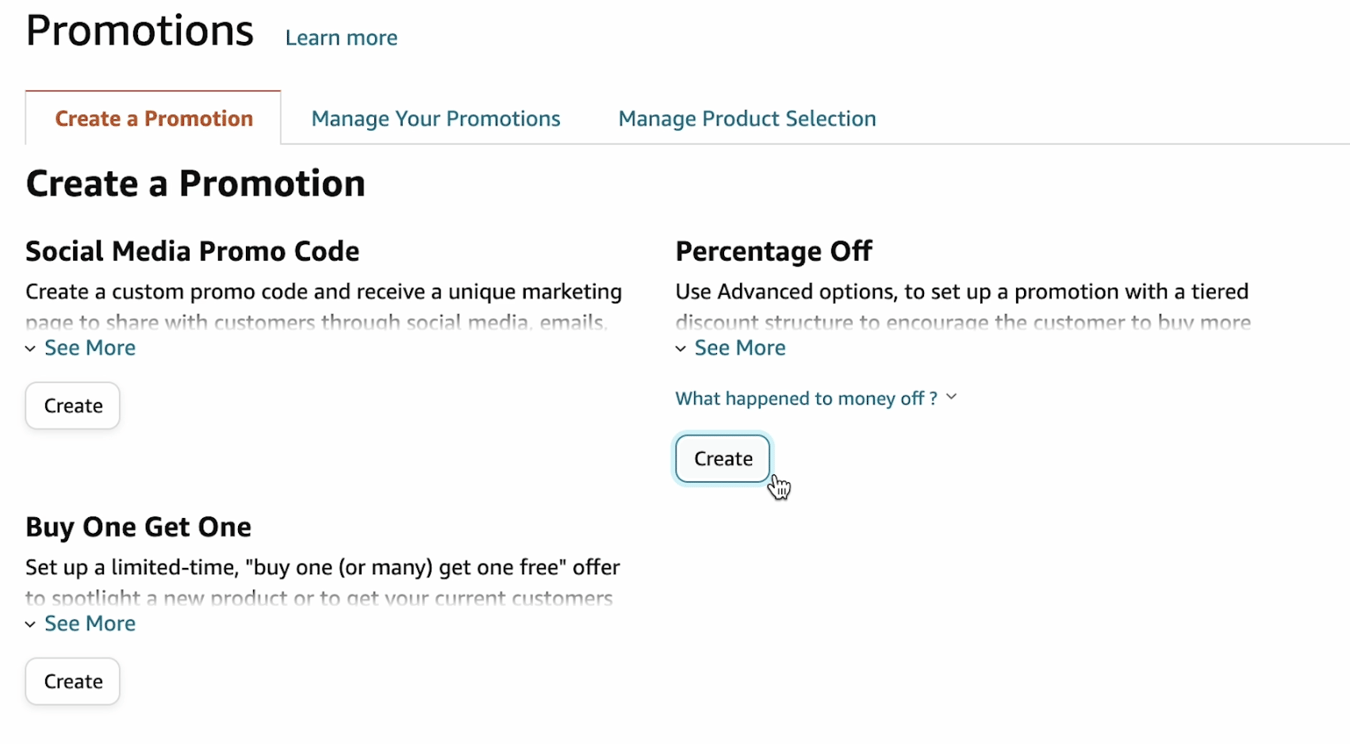Click the Promotions page title
The height and width of the screenshot is (744, 1350).
[139, 30]
